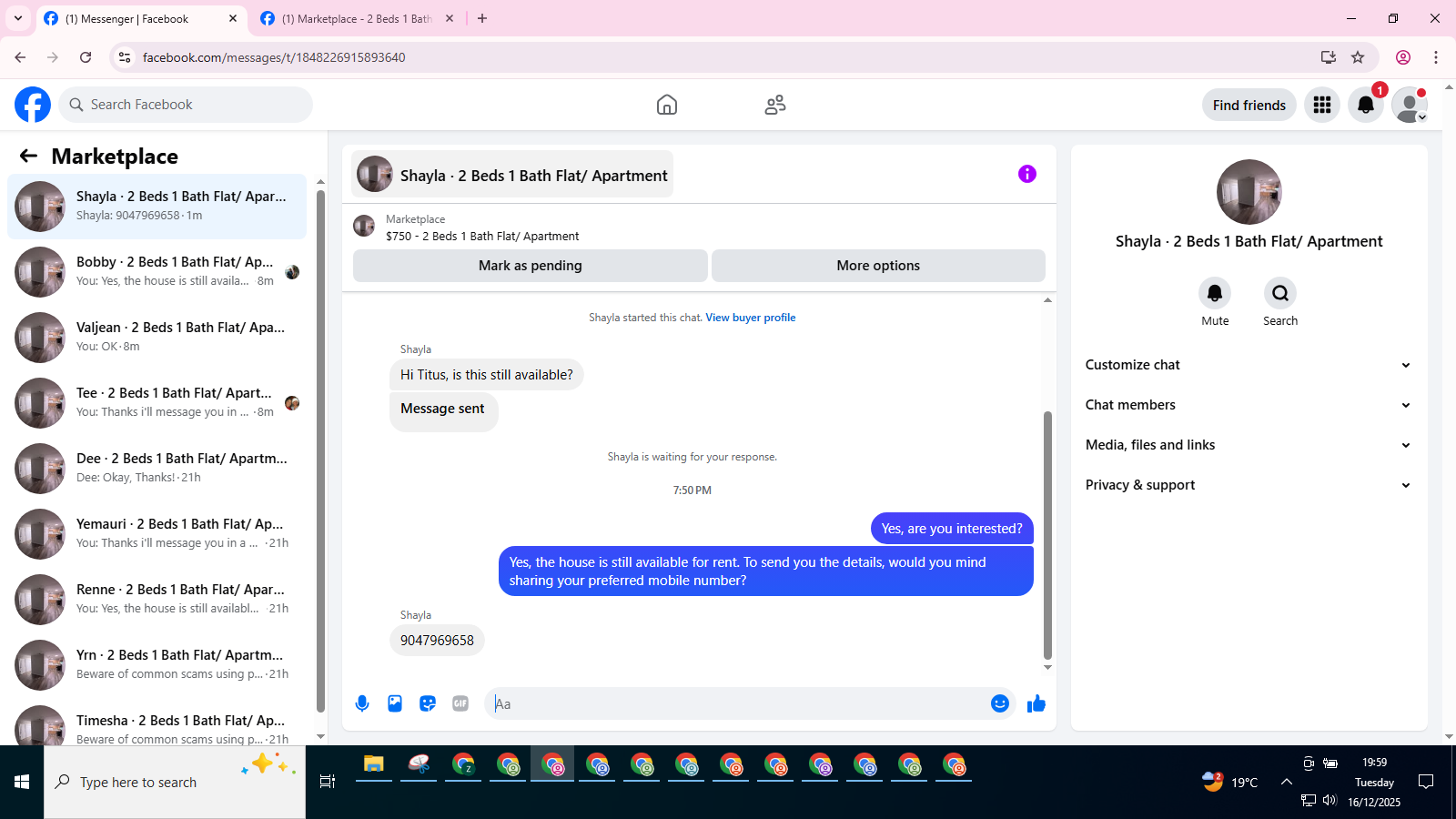Open Chrome three-dot menu
Screen dimensions: 1456x819
coord(1436,57)
